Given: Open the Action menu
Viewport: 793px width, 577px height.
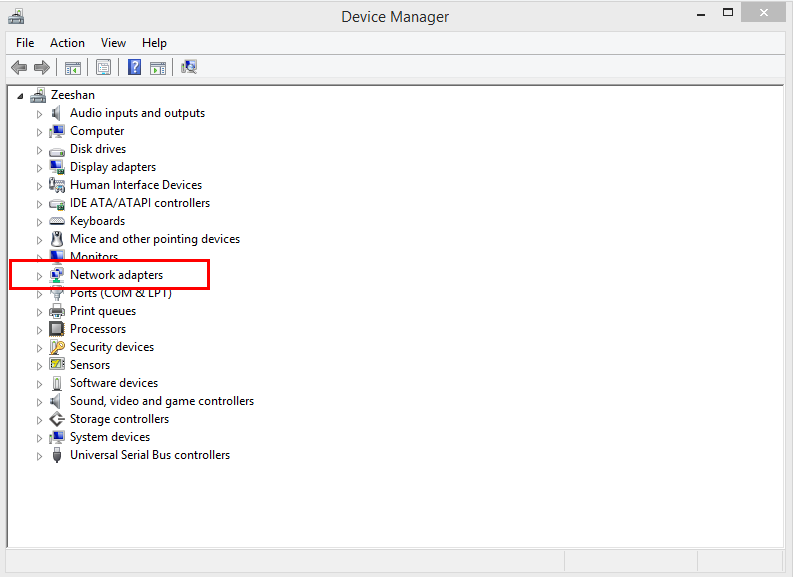Looking at the screenshot, I should (x=67, y=43).
